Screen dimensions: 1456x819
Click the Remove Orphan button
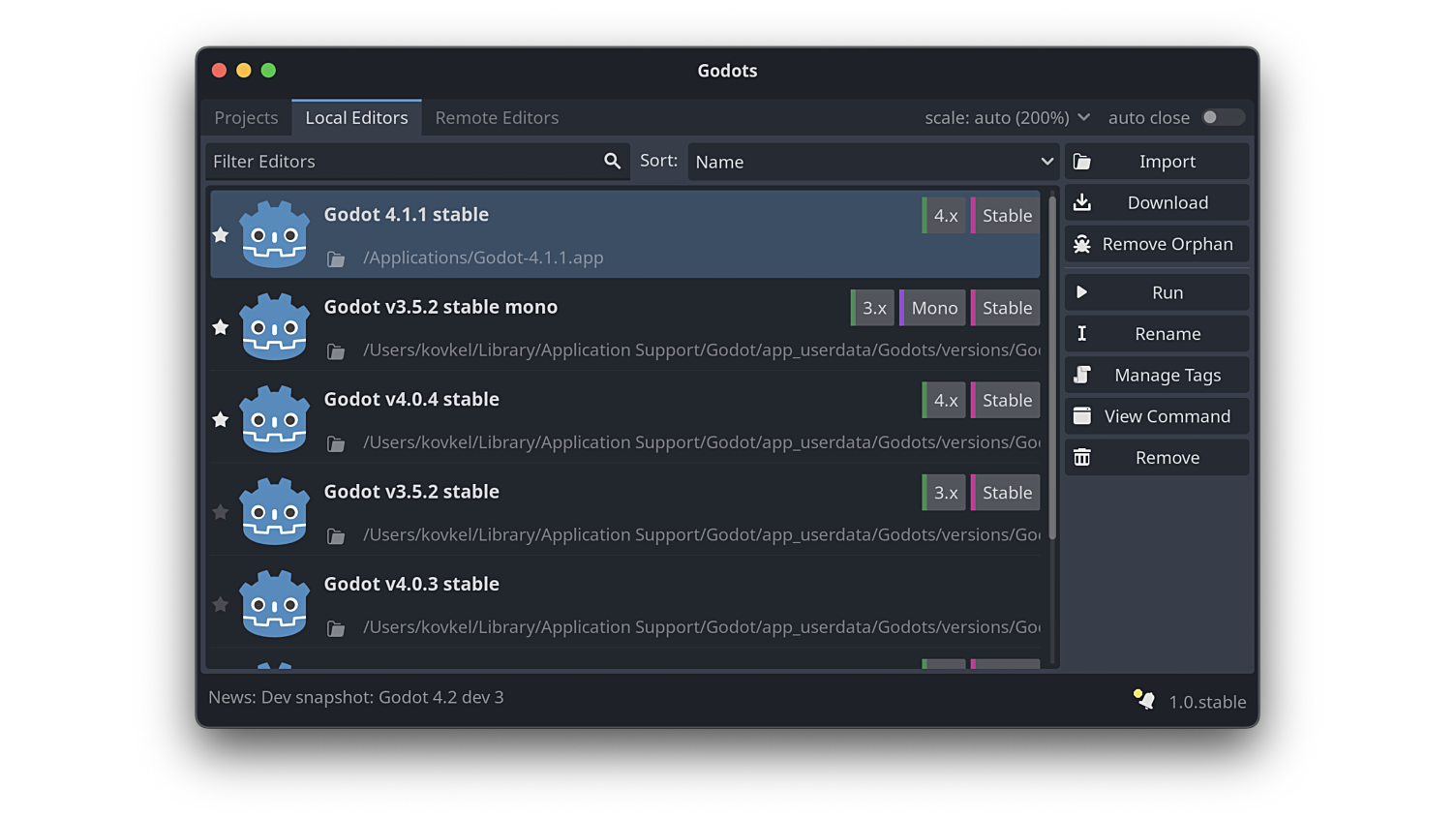coord(1157,244)
